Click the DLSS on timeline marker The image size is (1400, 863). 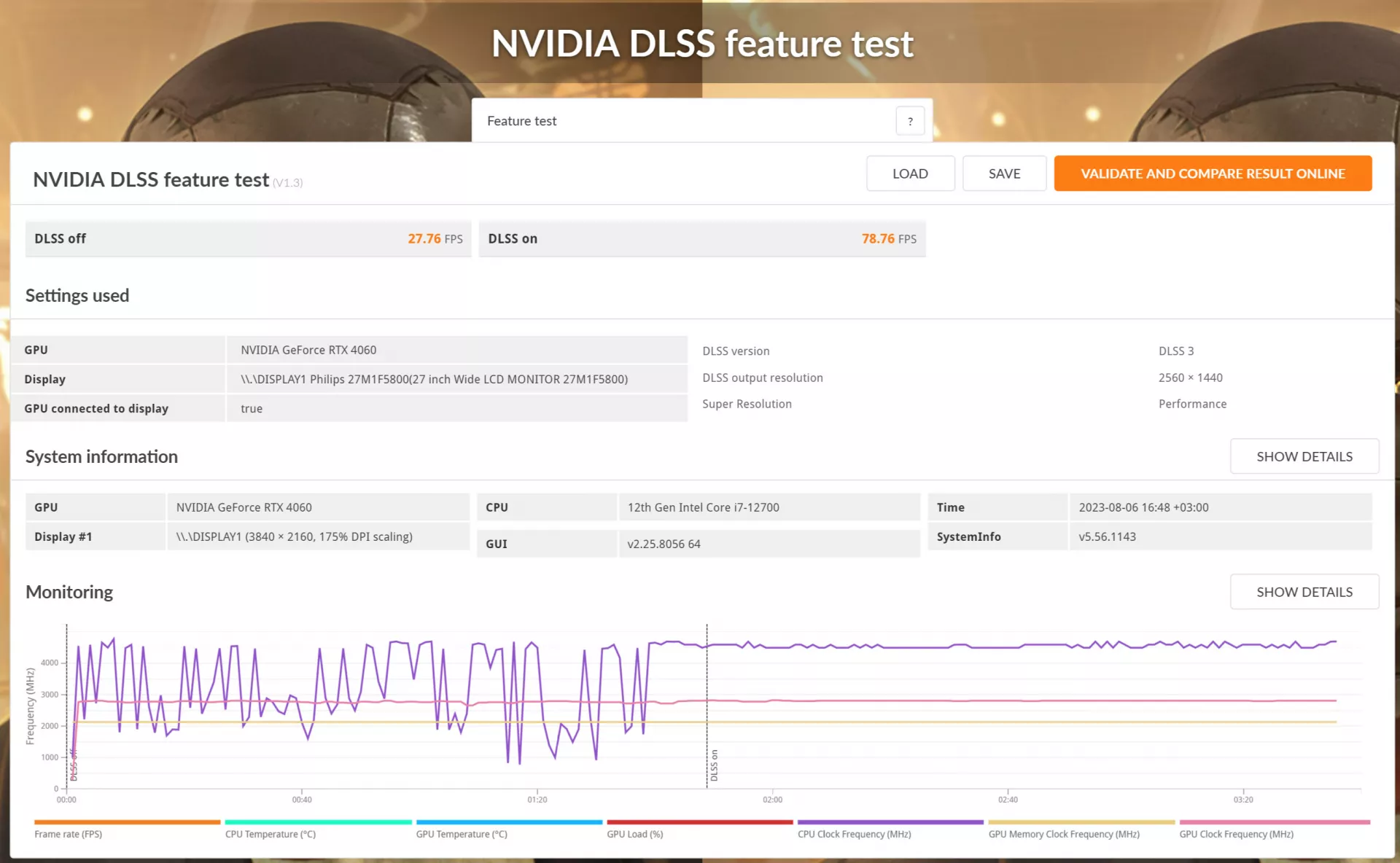[714, 765]
